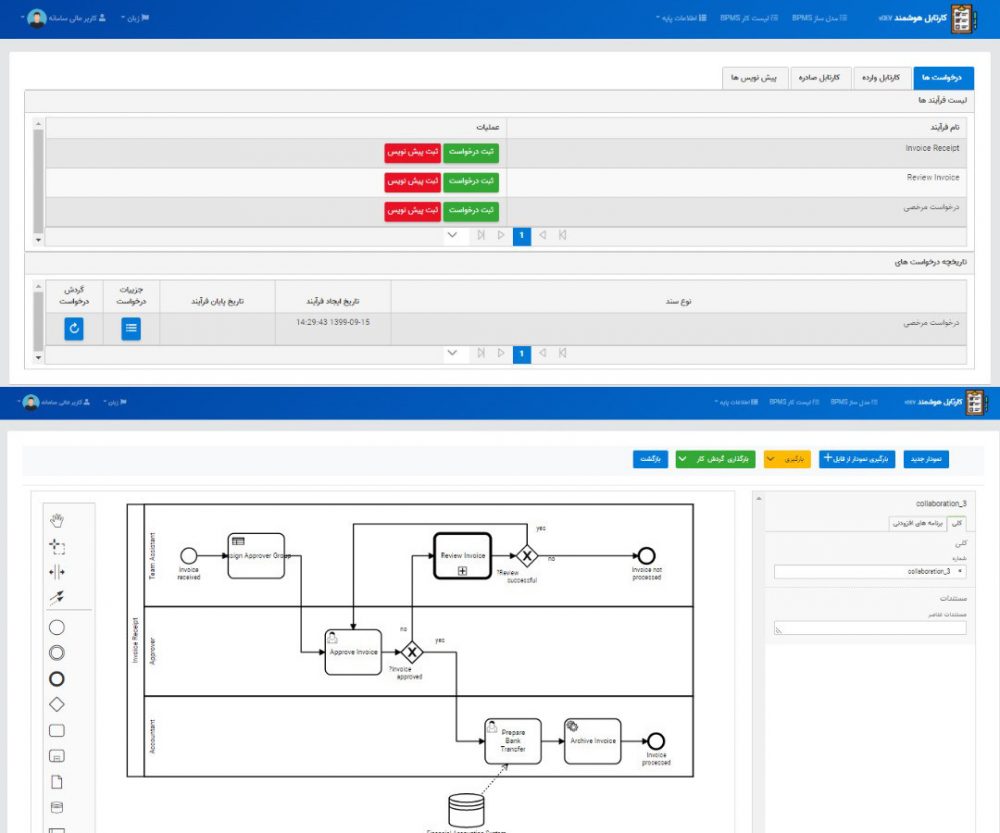Switch to the پیش نویس ها tab
This screenshot has width=1000, height=833.
point(755,78)
